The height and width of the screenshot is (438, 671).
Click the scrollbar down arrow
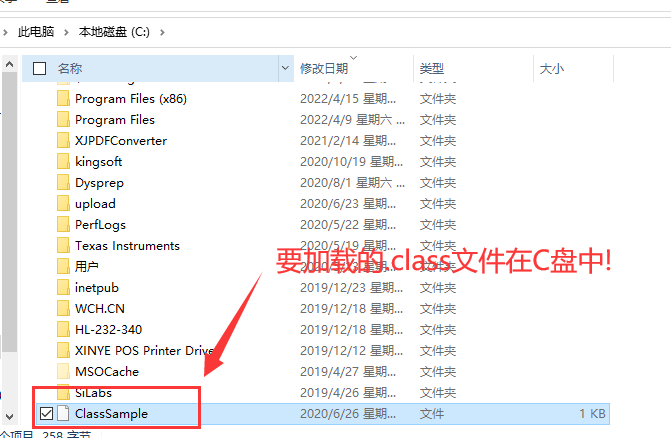(9, 416)
